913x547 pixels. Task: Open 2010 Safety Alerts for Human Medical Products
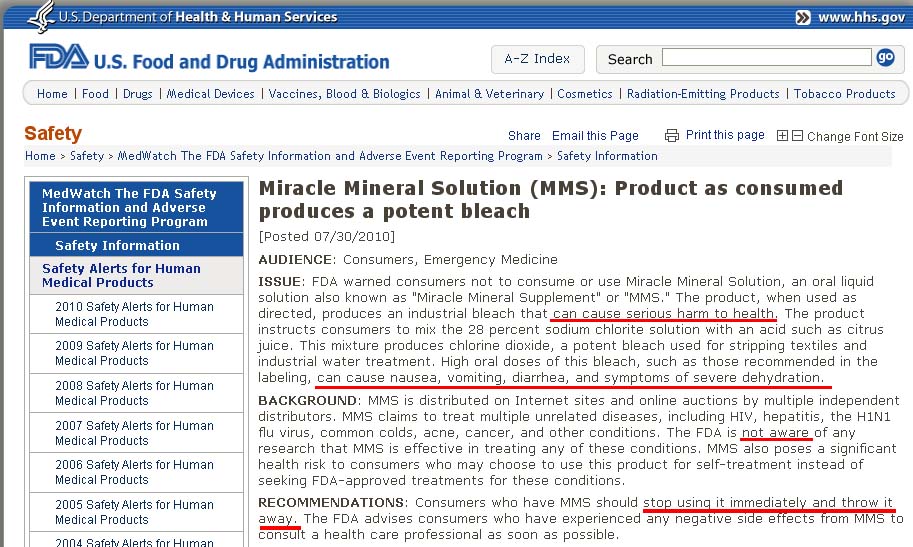point(135,314)
